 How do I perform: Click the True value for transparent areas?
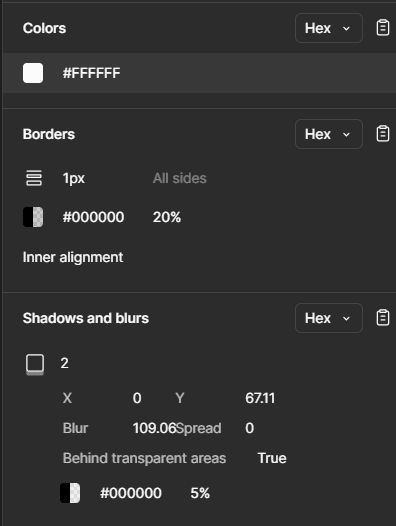(272, 458)
